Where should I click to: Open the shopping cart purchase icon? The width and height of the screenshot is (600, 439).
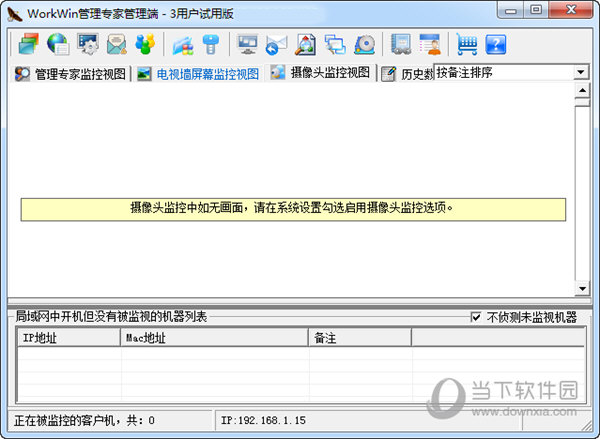[467, 44]
